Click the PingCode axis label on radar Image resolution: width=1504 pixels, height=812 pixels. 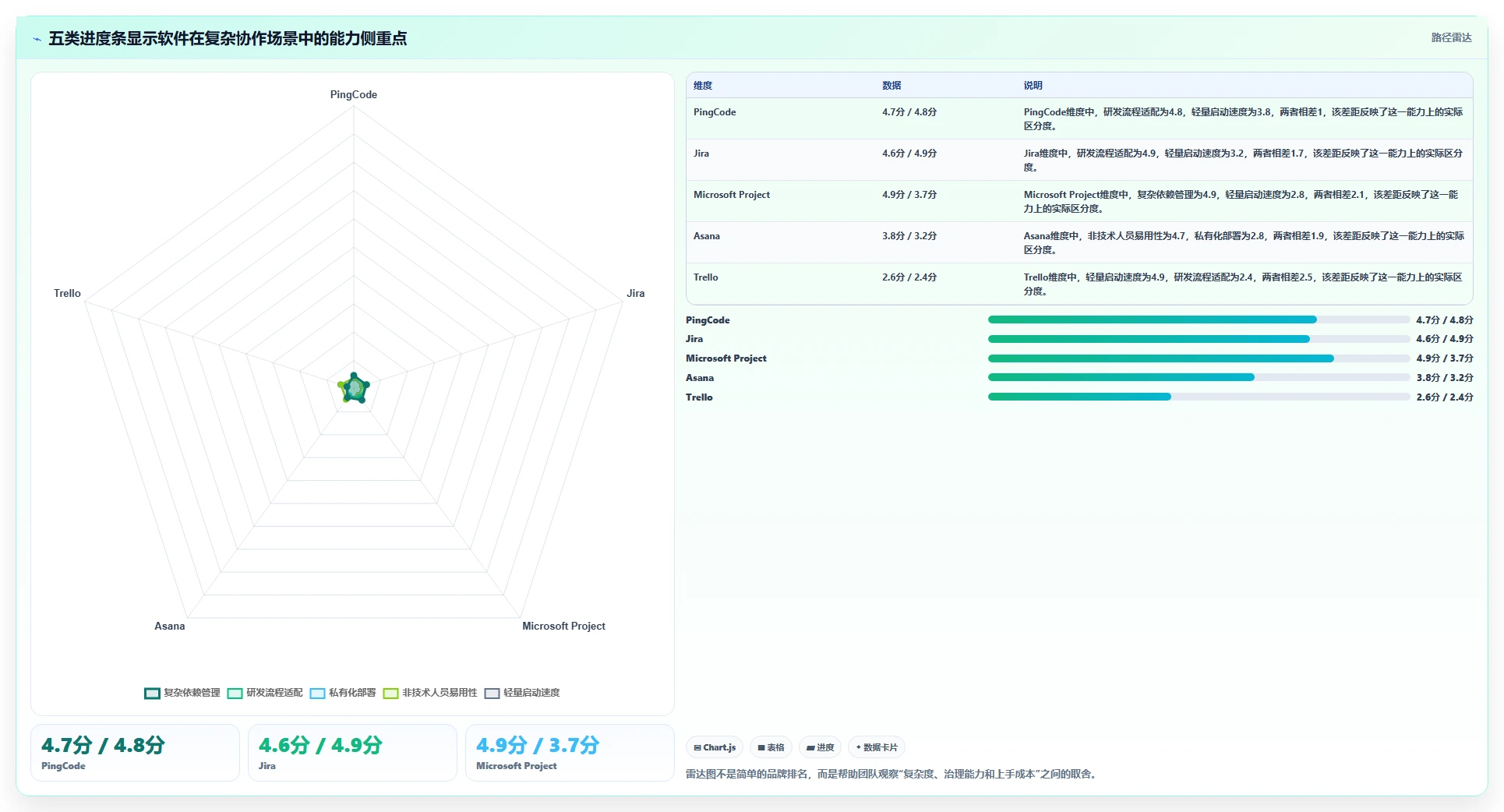354,94
